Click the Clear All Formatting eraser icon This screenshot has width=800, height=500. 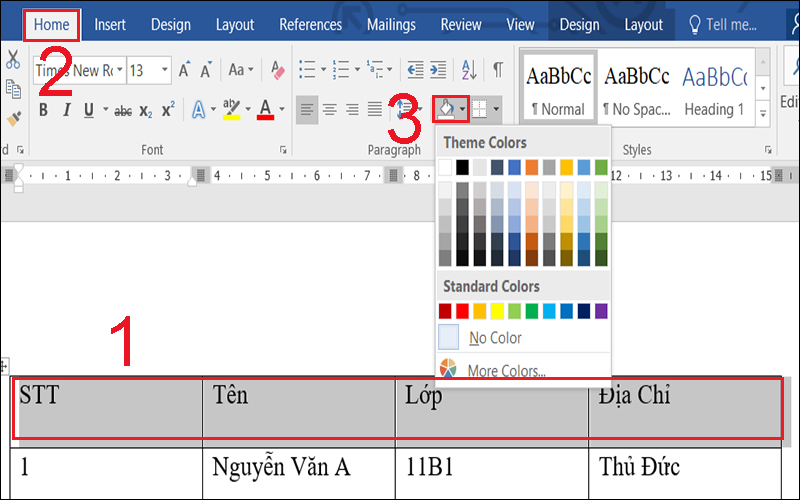click(279, 70)
